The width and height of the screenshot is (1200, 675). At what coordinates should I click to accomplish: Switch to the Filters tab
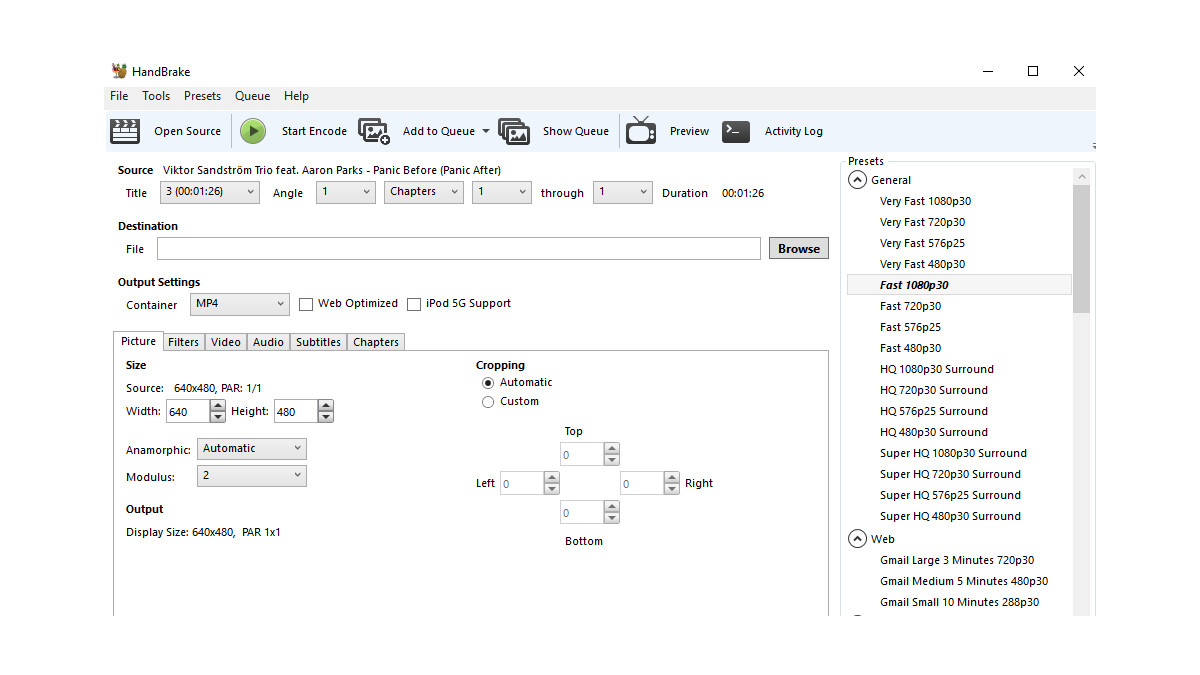(184, 342)
